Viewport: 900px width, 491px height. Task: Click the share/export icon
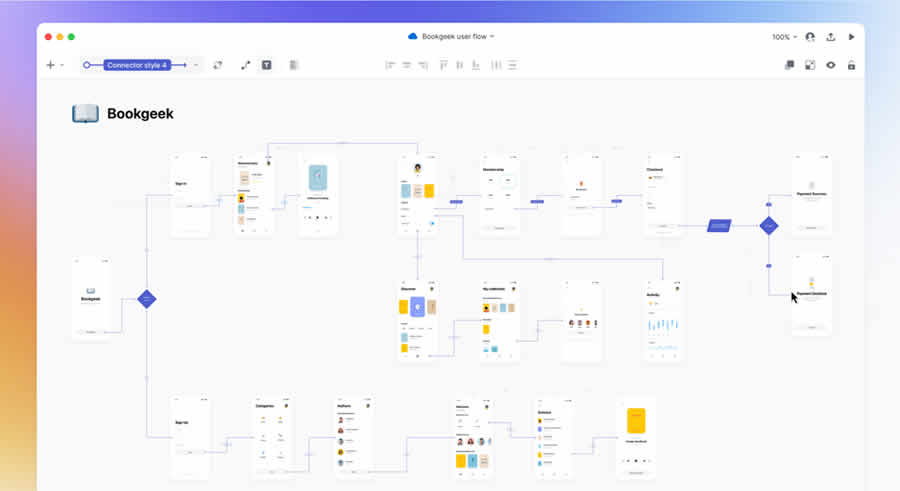point(831,37)
